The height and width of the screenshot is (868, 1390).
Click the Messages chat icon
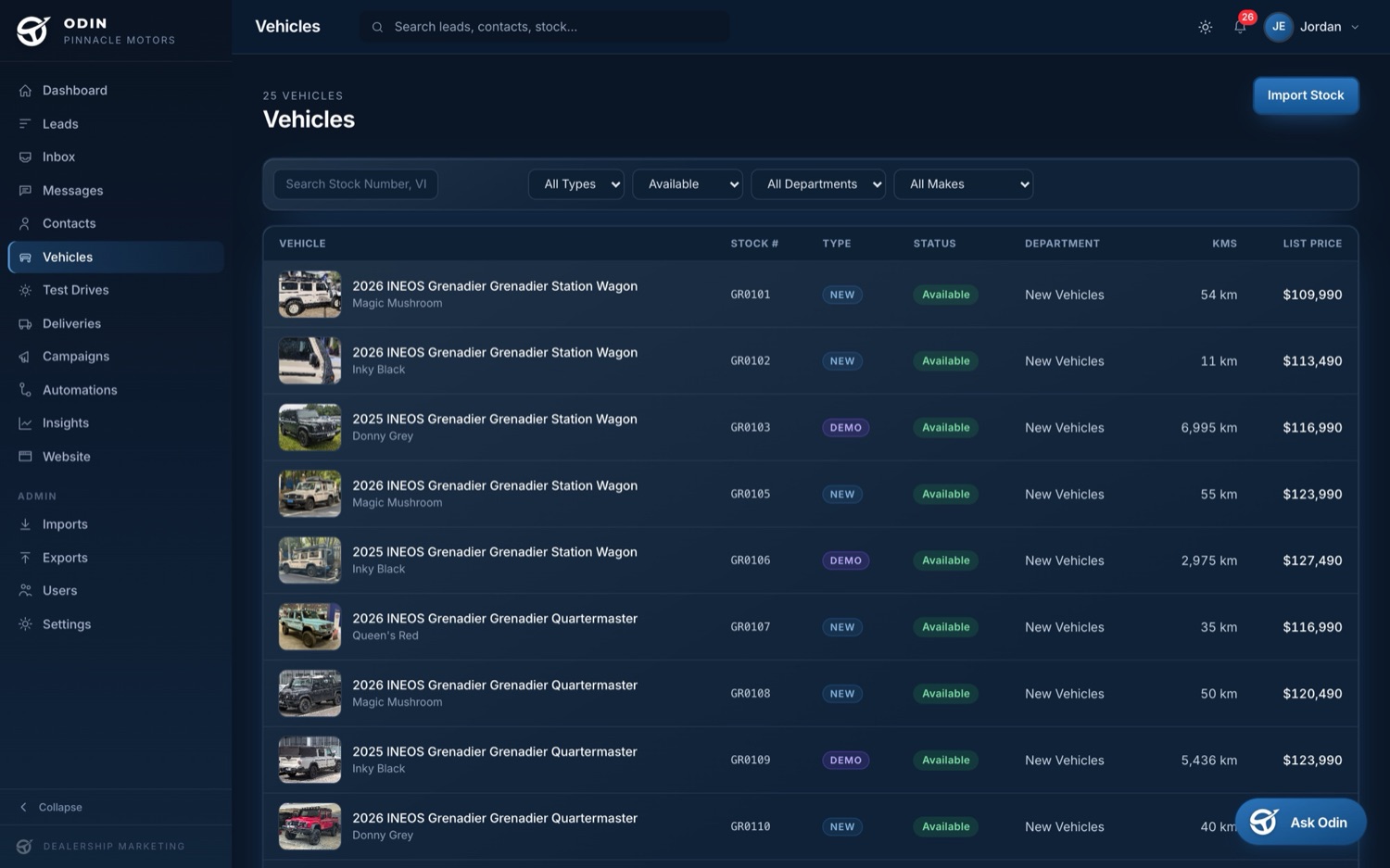(x=25, y=191)
